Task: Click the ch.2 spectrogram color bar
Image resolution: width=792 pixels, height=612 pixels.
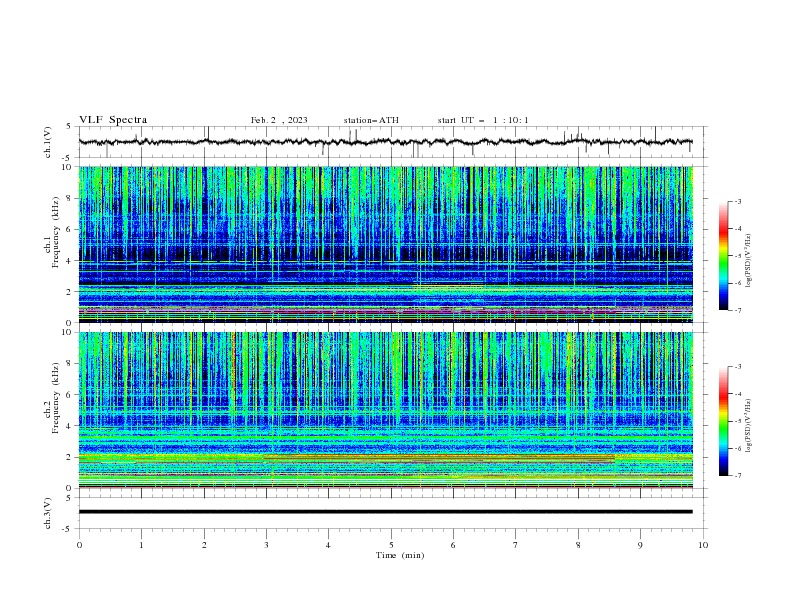Action: click(x=723, y=421)
